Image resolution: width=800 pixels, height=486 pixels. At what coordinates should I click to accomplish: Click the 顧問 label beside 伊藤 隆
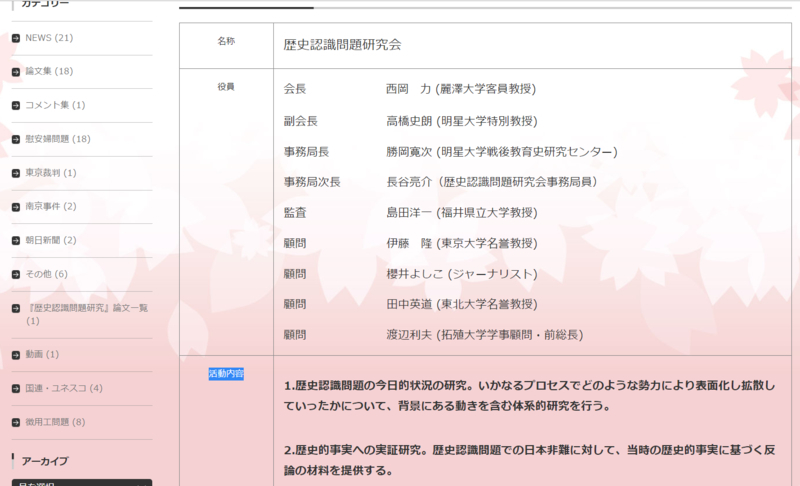click(295, 243)
